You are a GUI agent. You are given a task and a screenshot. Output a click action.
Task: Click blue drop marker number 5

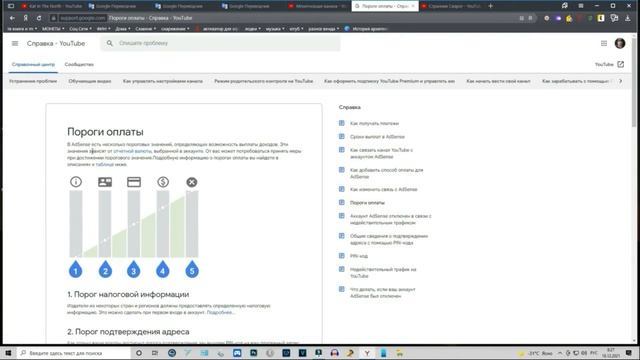click(x=192, y=269)
